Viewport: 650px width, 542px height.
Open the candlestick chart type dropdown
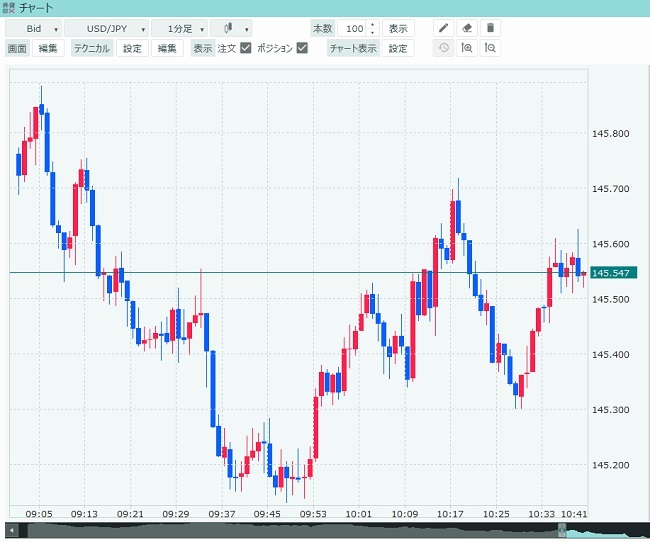click(x=231, y=29)
